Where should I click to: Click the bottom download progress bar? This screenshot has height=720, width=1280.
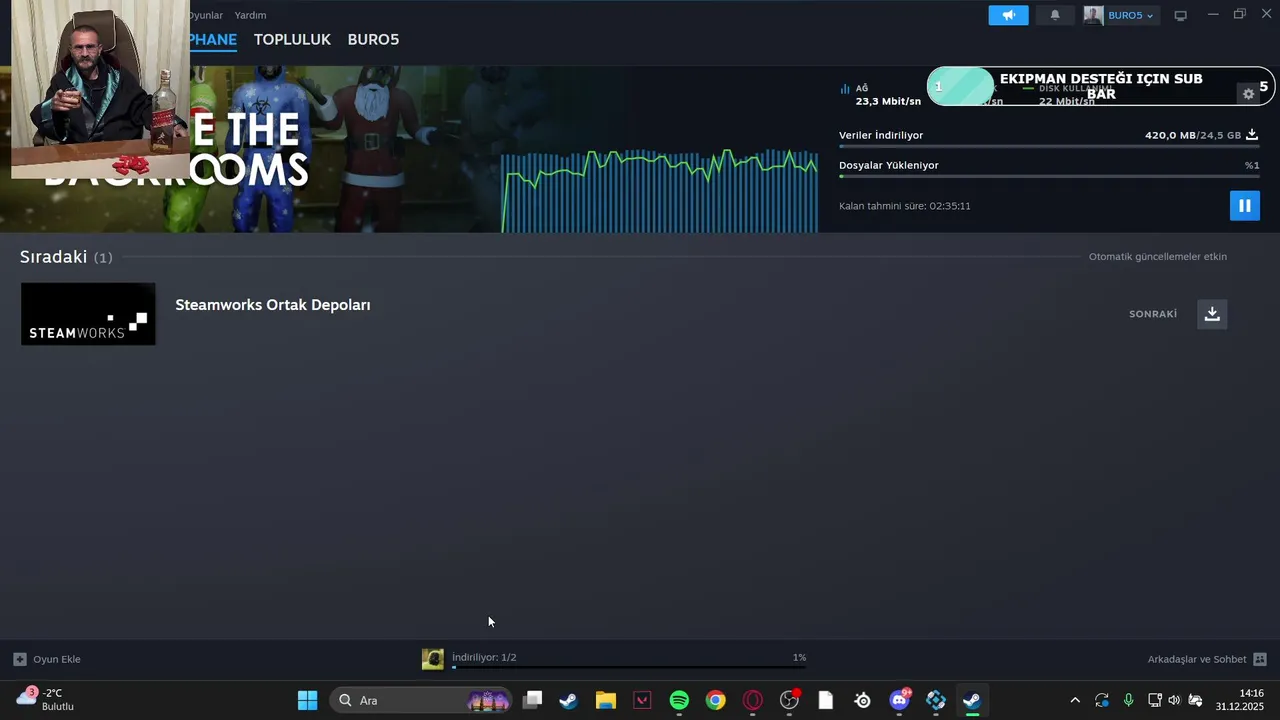(629, 666)
